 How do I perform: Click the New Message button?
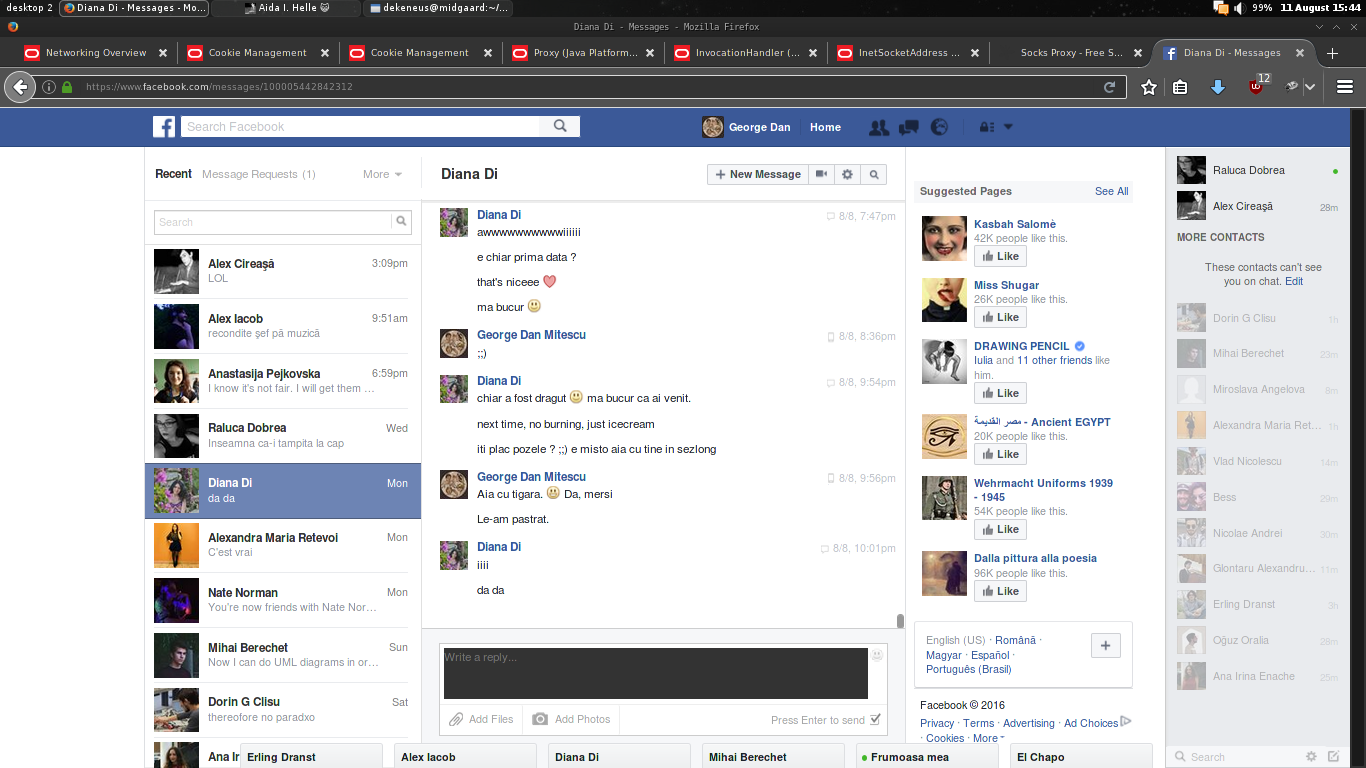758,174
